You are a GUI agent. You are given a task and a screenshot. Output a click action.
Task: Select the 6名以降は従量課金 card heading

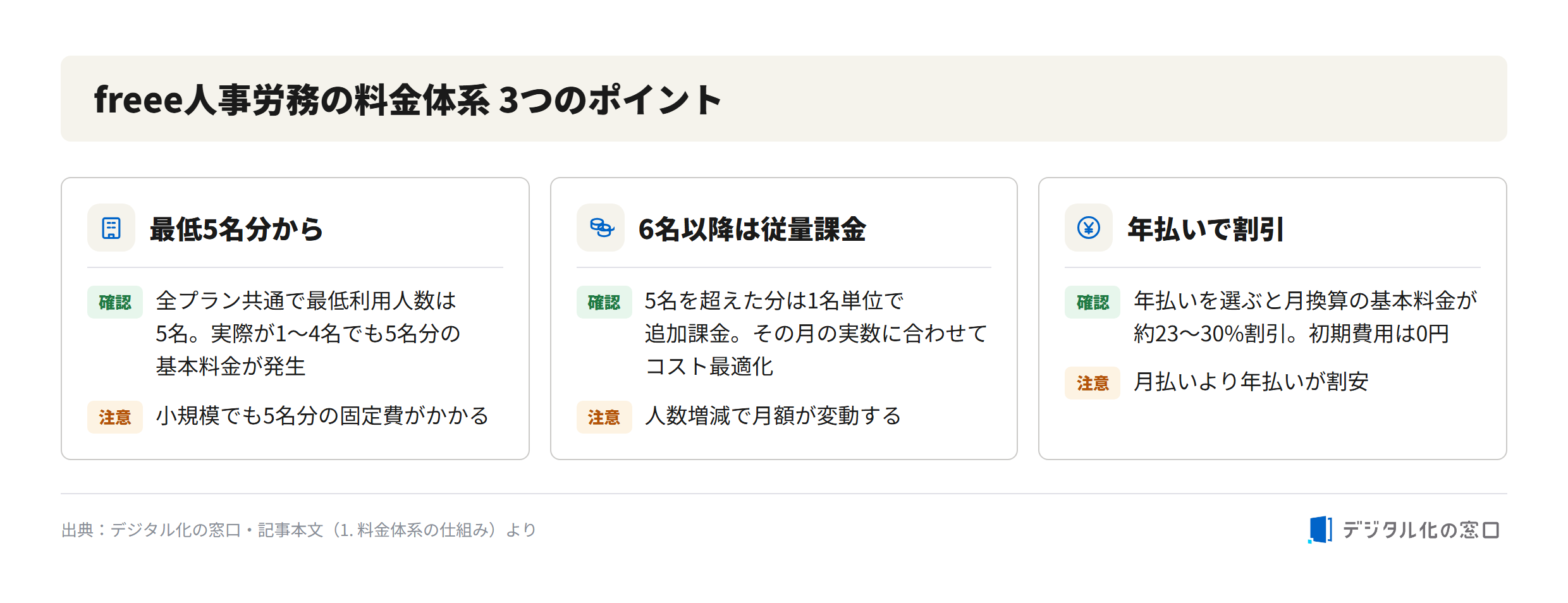(752, 229)
